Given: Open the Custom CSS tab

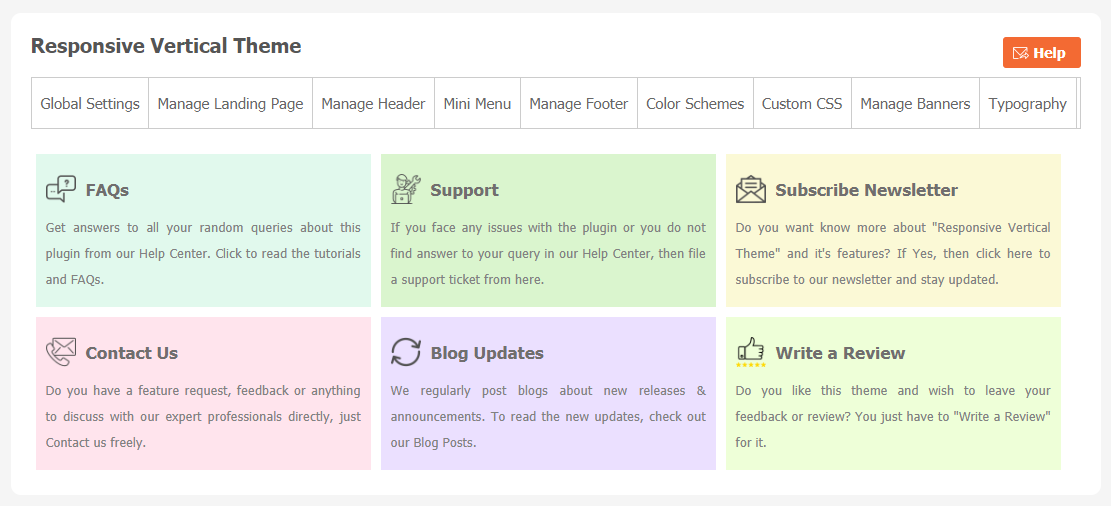Looking at the screenshot, I should click(x=802, y=103).
